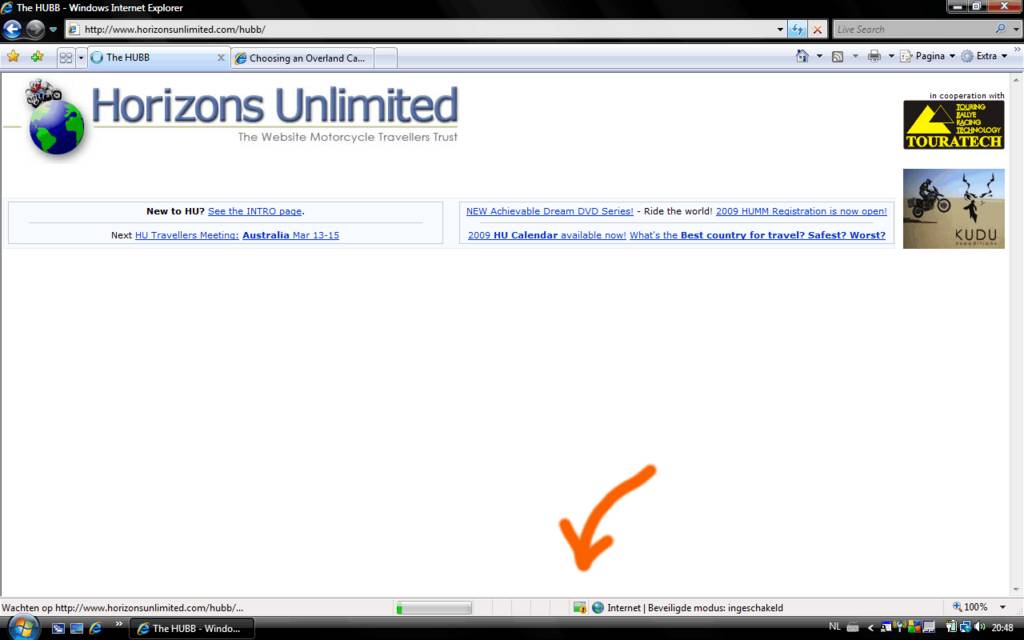Screen dimensions: 1024x640
Task: Click 'Internet | Beveiligde modus: ingeschakeld' status text
Action: pos(695,608)
